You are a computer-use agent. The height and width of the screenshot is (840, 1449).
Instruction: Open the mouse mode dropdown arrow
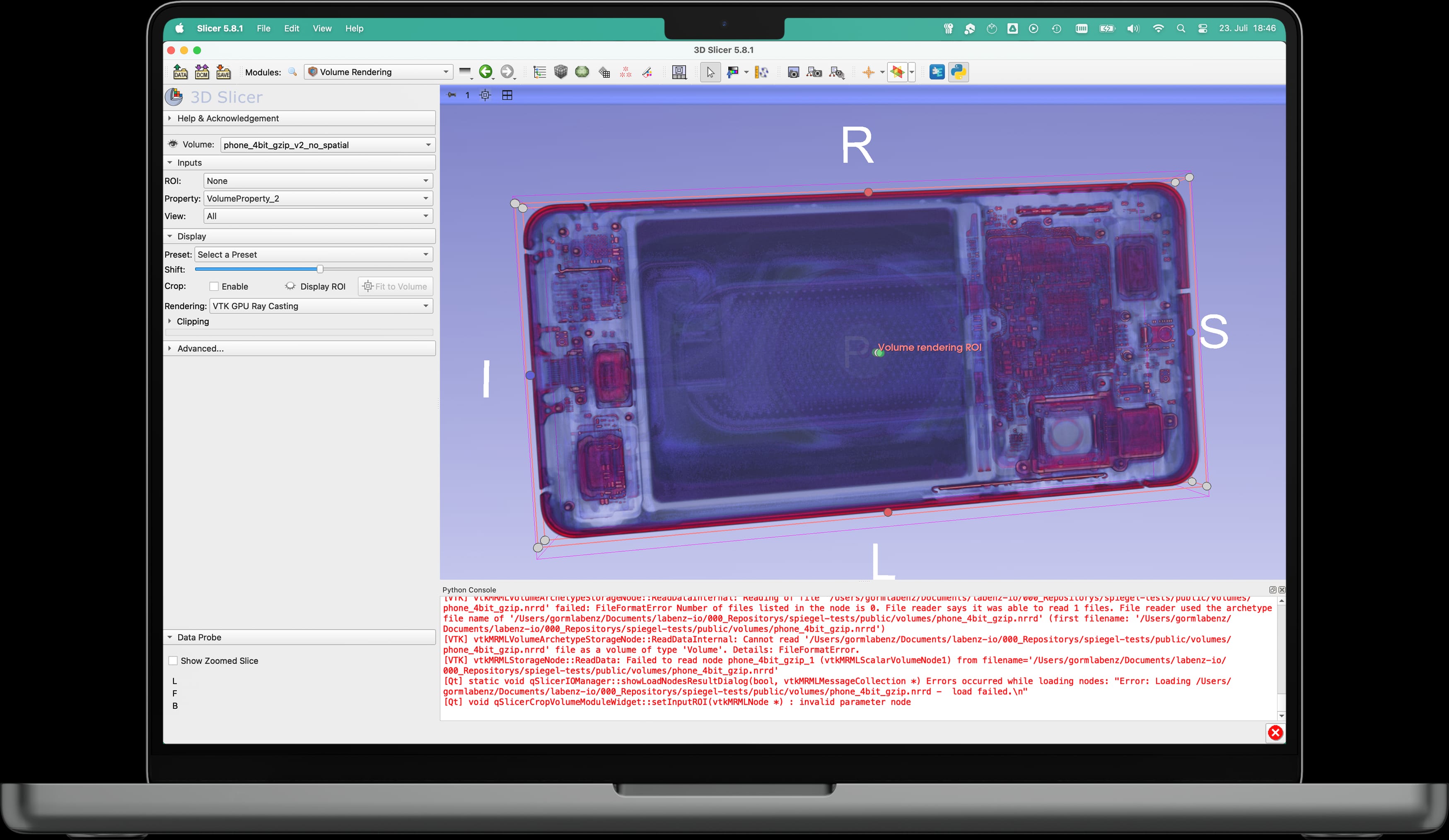(x=746, y=72)
